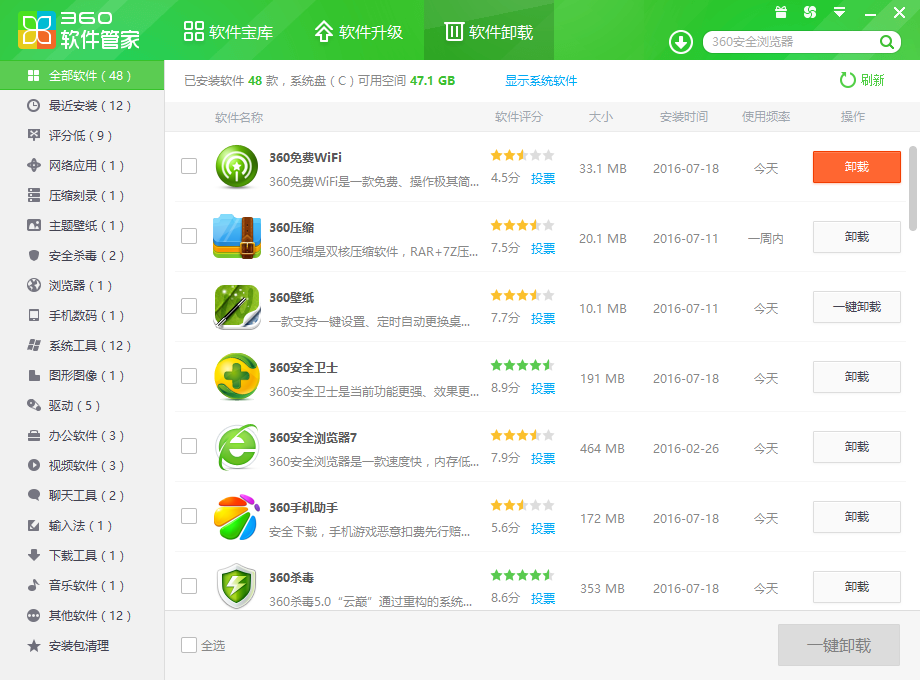The width and height of the screenshot is (920, 680).
Task: Click the software list vertical scrollbar
Action: 912,188
